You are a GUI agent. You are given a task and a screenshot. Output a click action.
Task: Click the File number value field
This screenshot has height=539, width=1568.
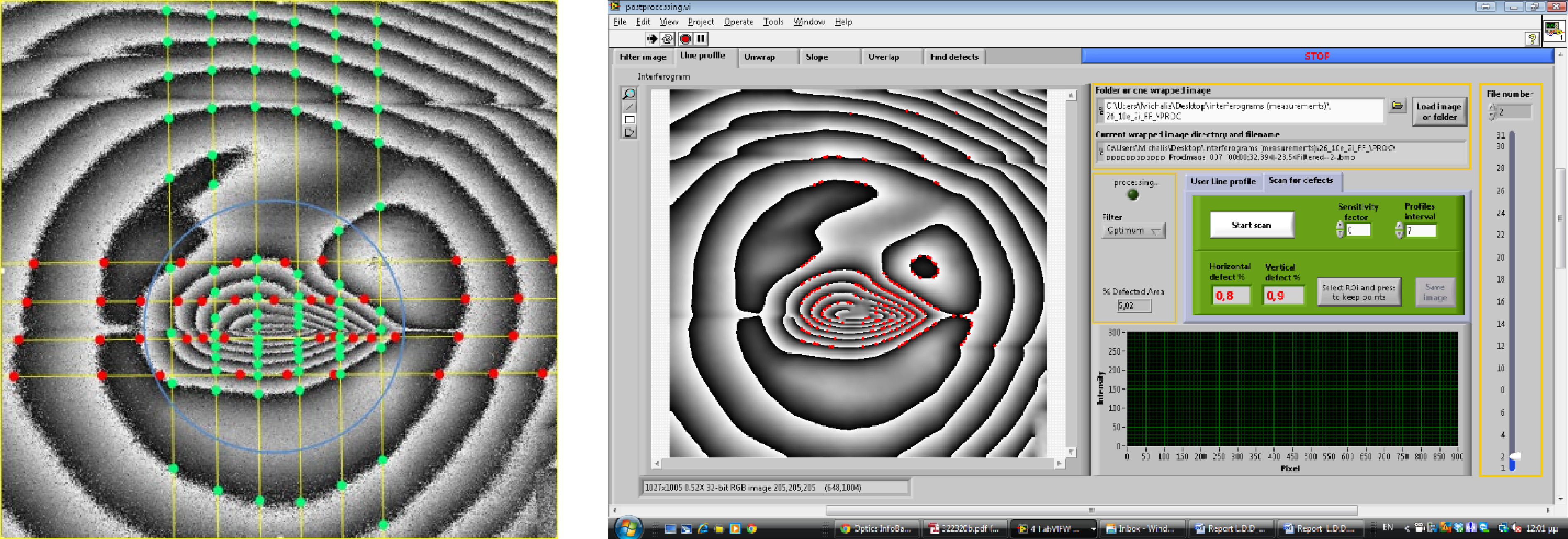pyautogui.click(x=1514, y=112)
